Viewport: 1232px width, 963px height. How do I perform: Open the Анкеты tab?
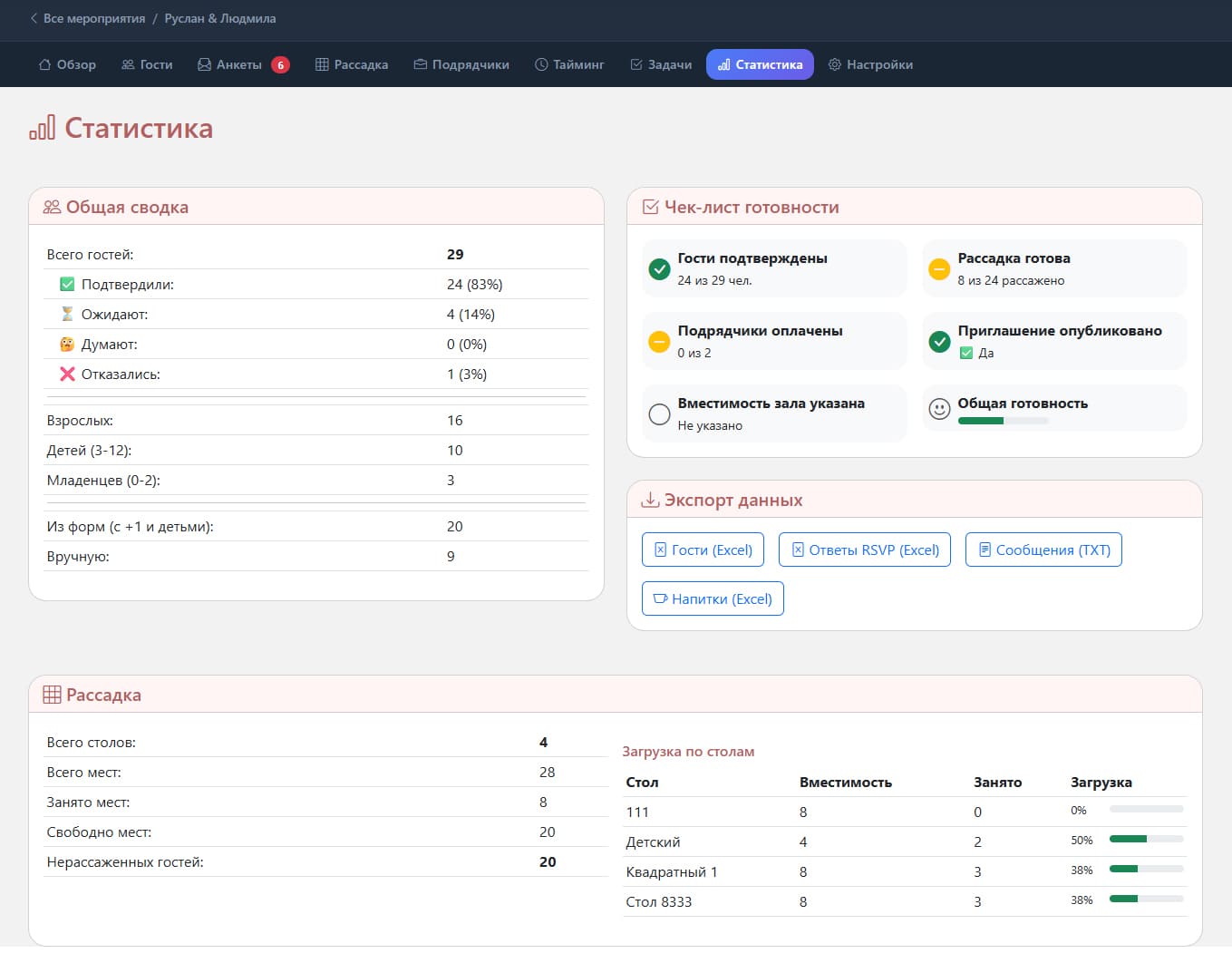[x=243, y=64]
